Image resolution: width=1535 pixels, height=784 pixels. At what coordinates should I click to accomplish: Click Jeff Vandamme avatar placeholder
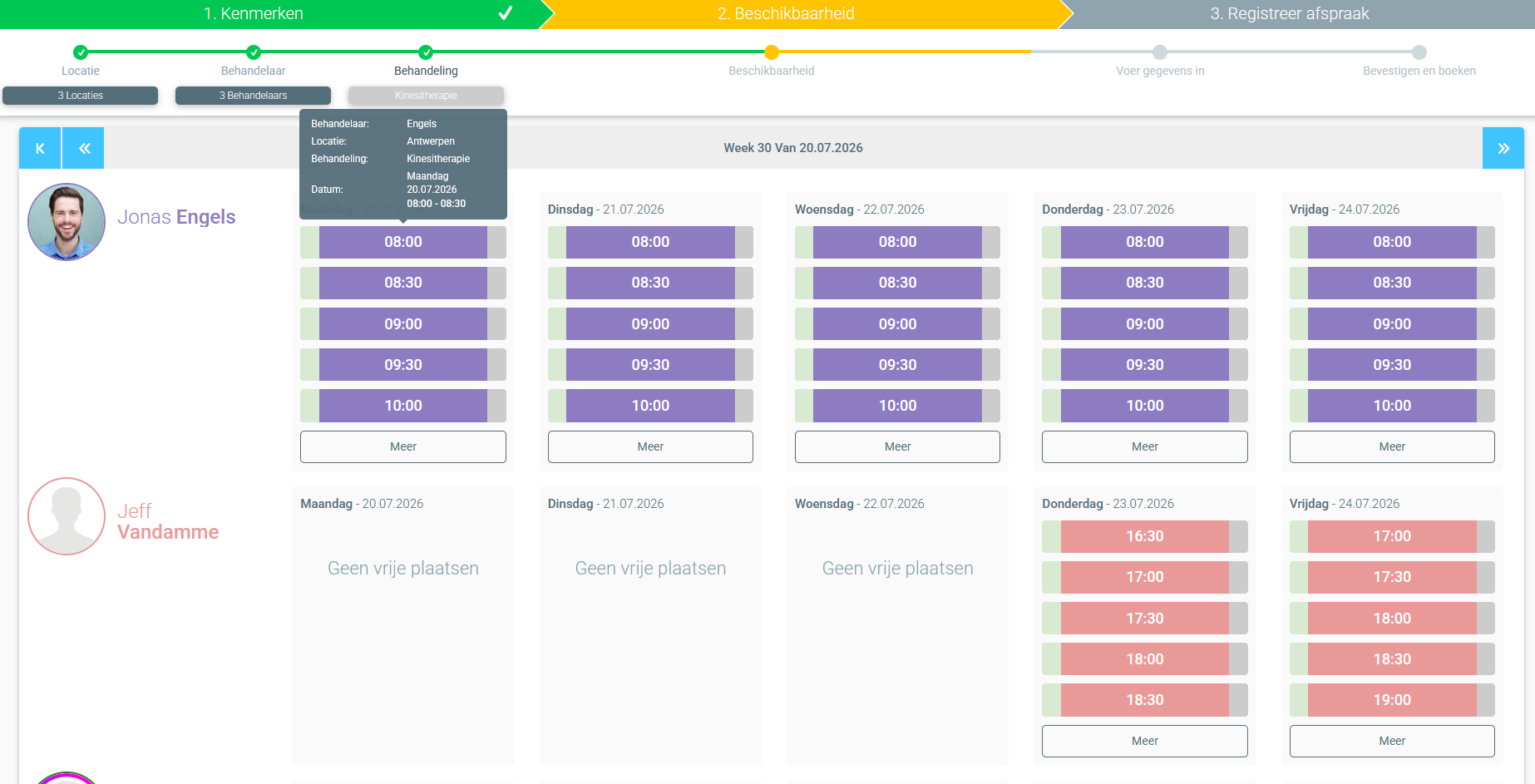pyautogui.click(x=67, y=516)
